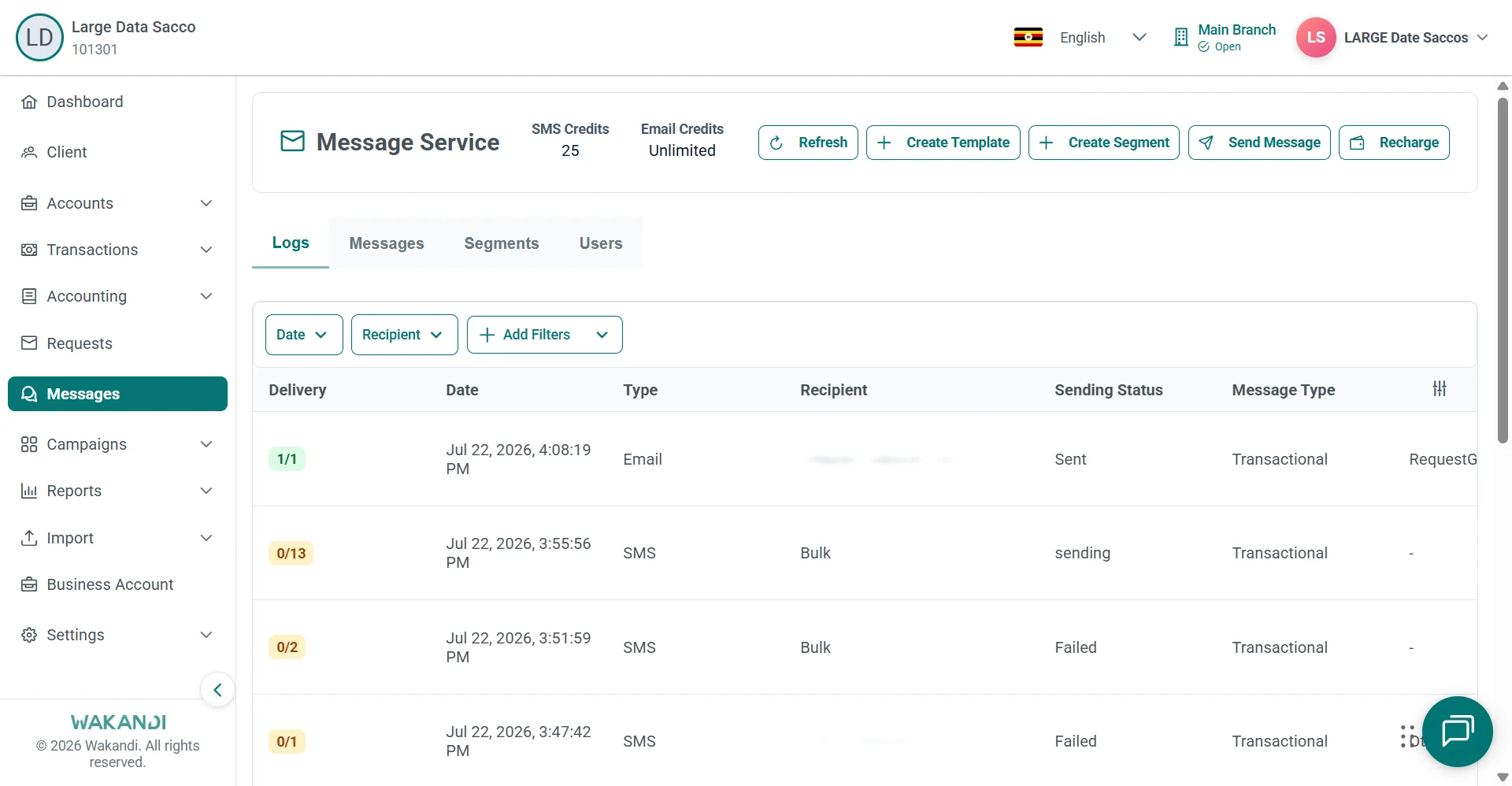
Task: Click the Create Segment button
Action: point(1104,143)
